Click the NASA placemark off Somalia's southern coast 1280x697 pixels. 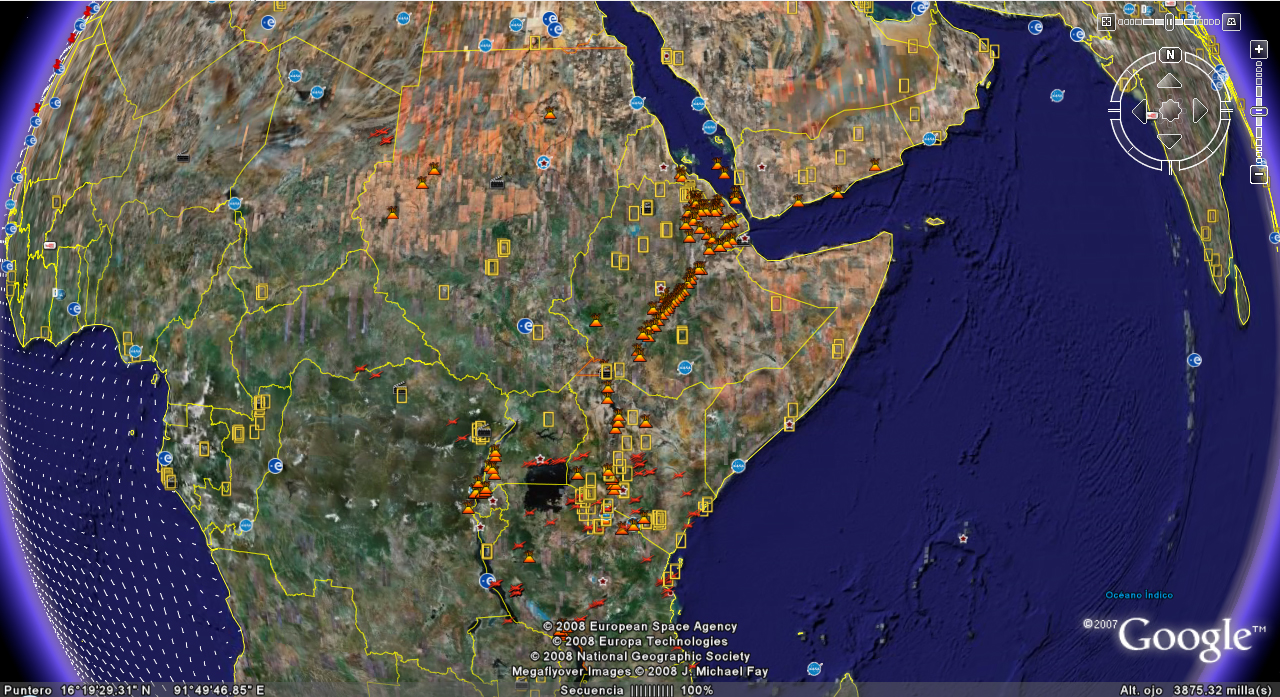(738, 465)
